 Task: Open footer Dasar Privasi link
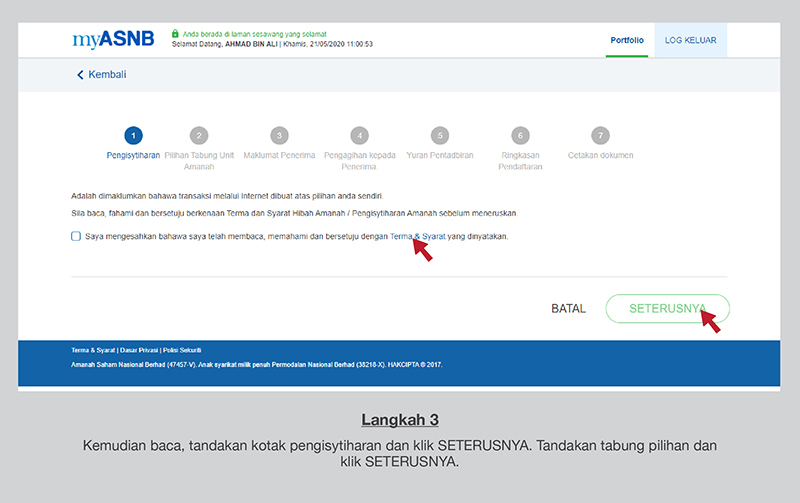click(x=139, y=351)
